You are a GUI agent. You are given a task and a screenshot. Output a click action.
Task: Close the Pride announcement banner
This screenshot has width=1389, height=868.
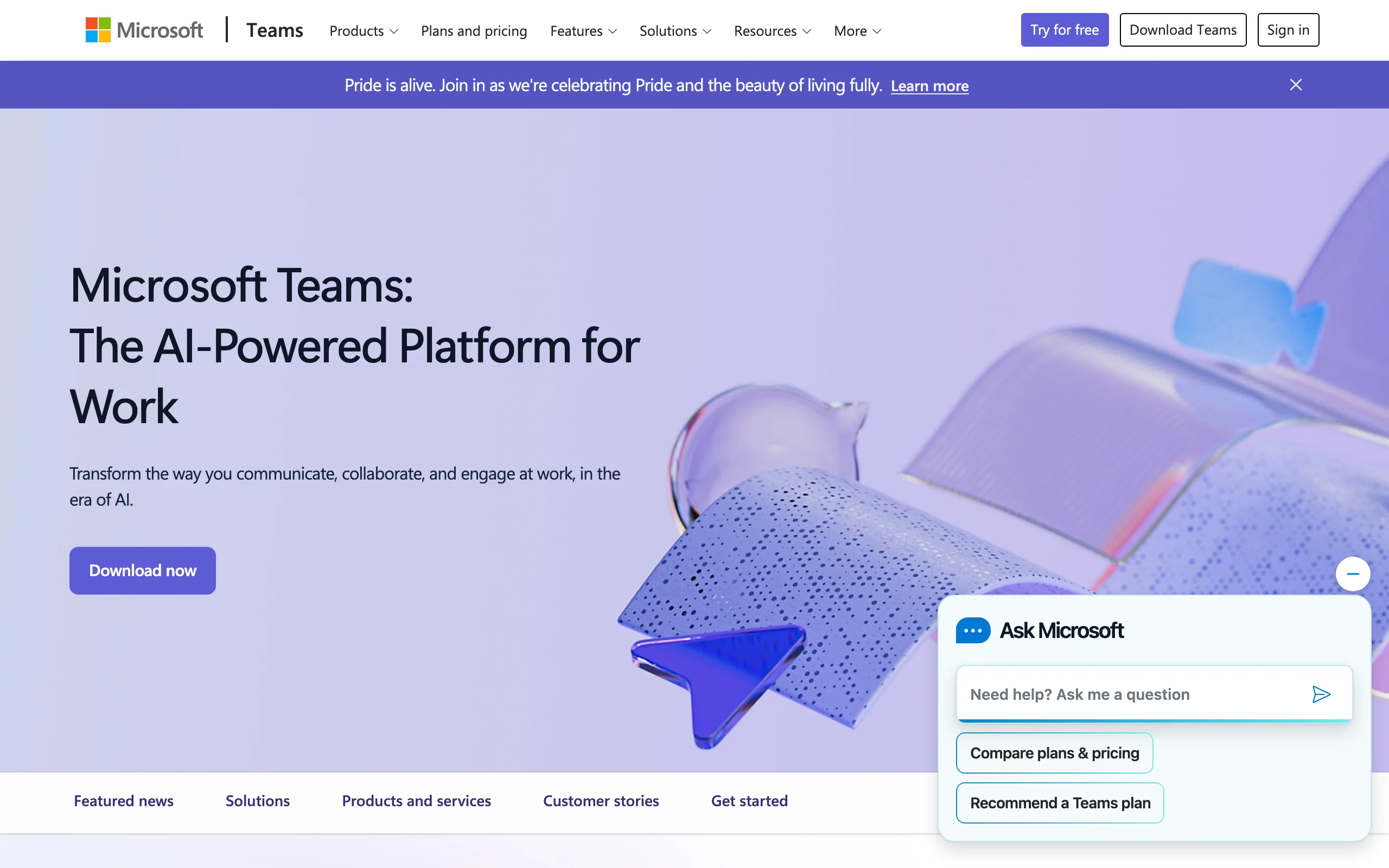pos(1296,85)
